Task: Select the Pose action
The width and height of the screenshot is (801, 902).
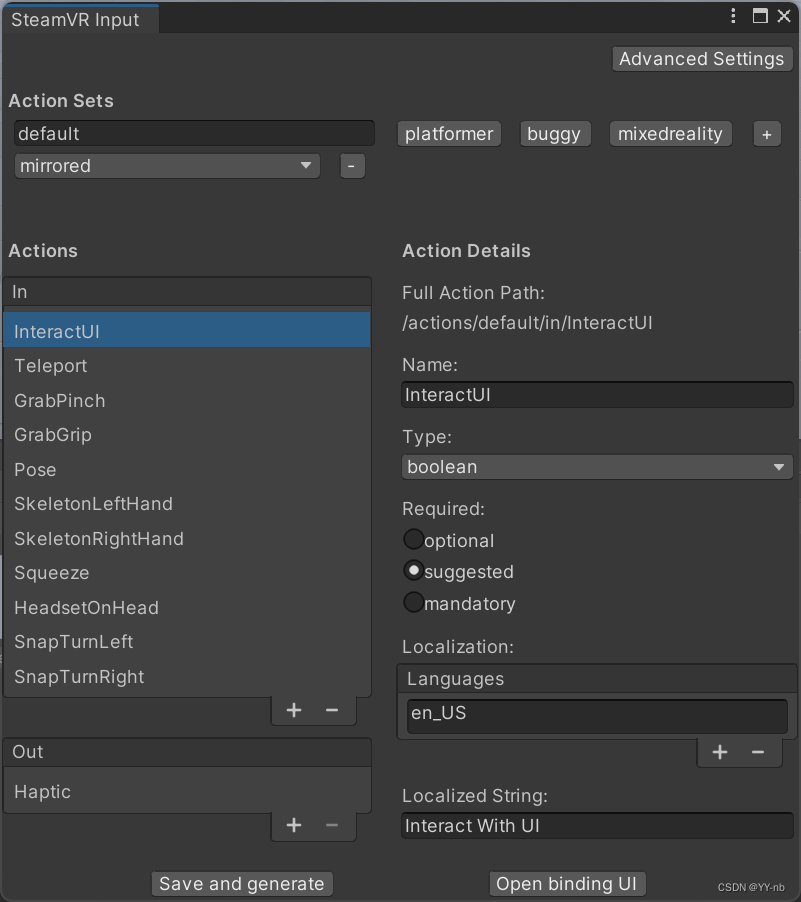Action: pyautogui.click(x=186, y=469)
